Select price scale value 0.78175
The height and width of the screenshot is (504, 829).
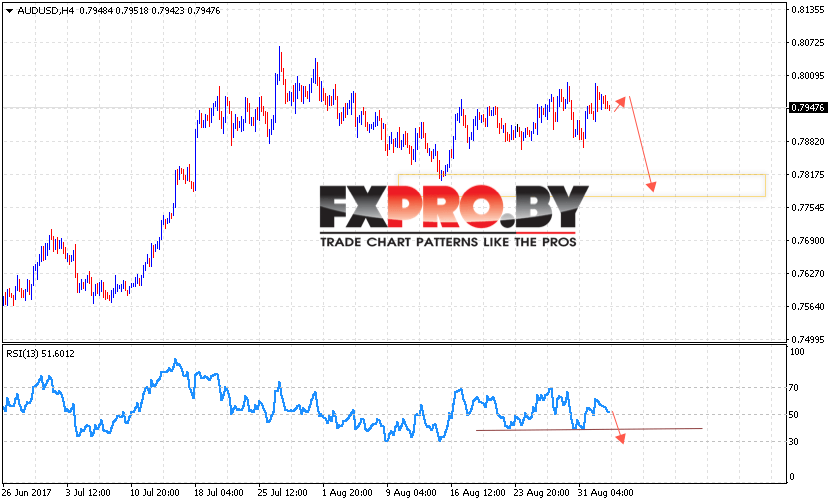tap(808, 175)
